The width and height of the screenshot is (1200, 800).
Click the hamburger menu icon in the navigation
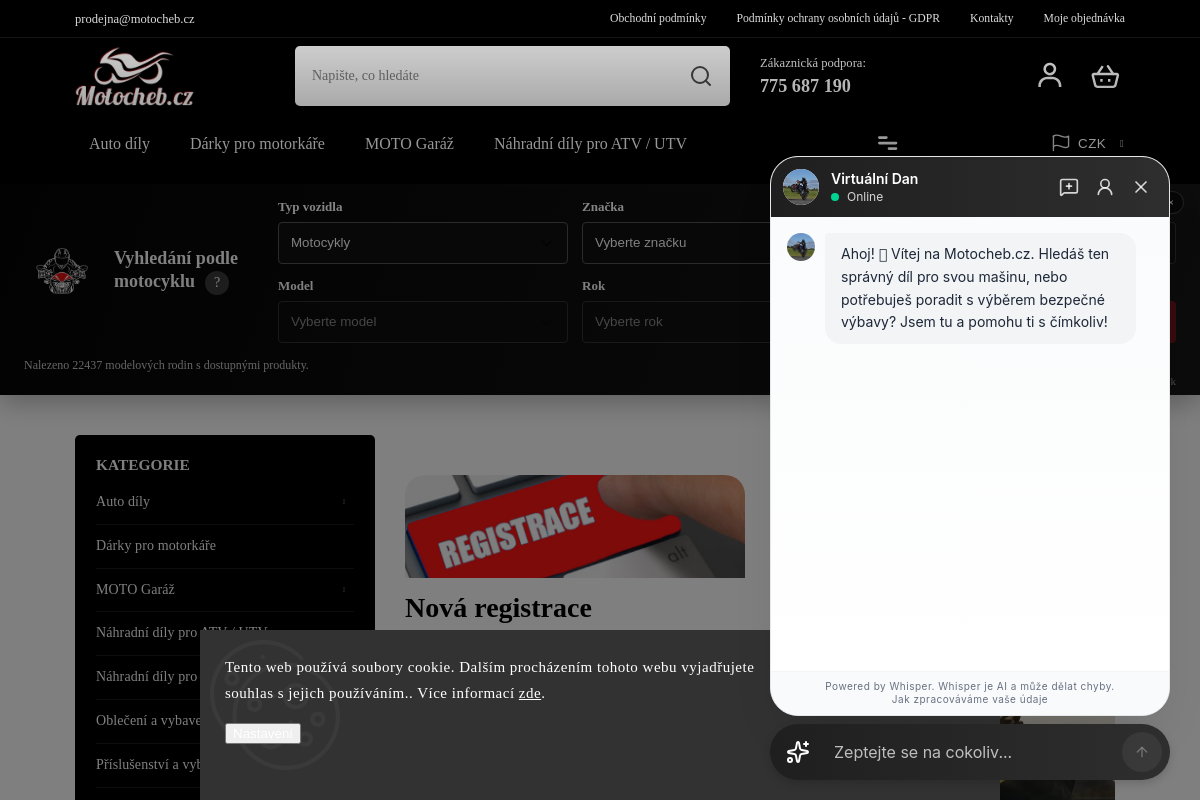click(x=887, y=143)
